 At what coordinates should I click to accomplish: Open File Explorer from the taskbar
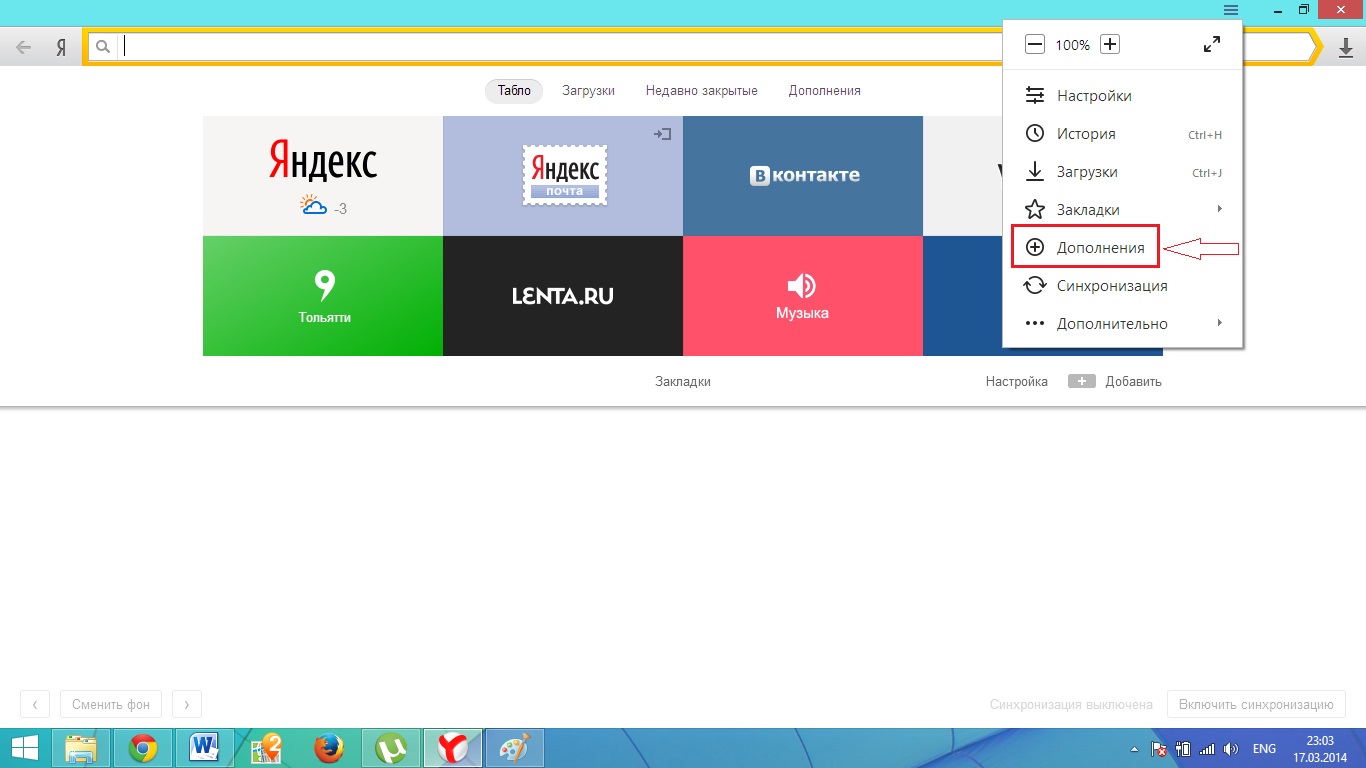point(82,748)
